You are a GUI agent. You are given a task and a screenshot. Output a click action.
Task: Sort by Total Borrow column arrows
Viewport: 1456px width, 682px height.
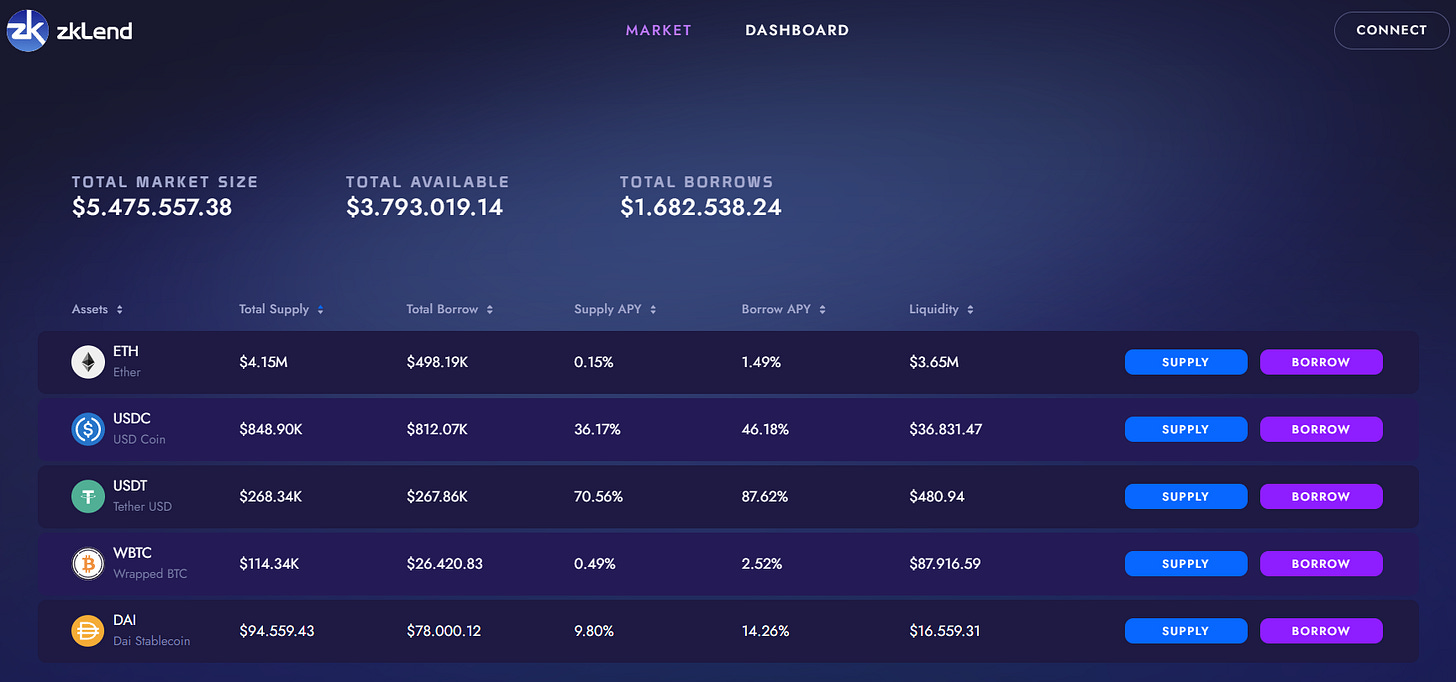coord(490,310)
